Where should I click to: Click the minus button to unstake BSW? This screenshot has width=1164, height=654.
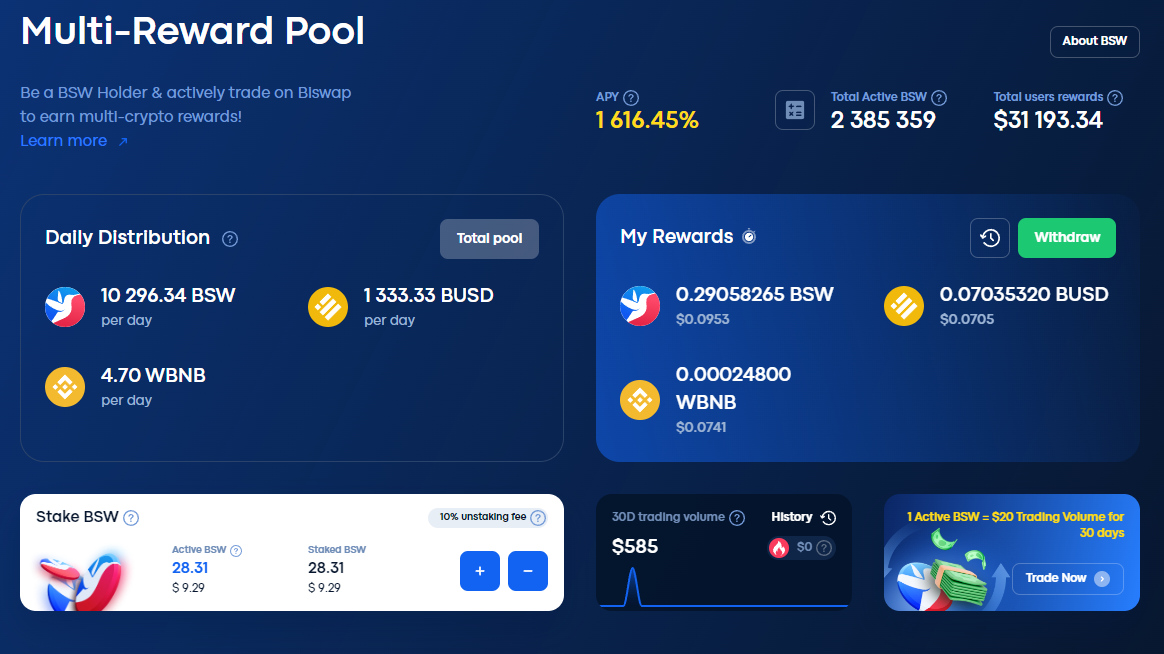(x=528, y=571)
